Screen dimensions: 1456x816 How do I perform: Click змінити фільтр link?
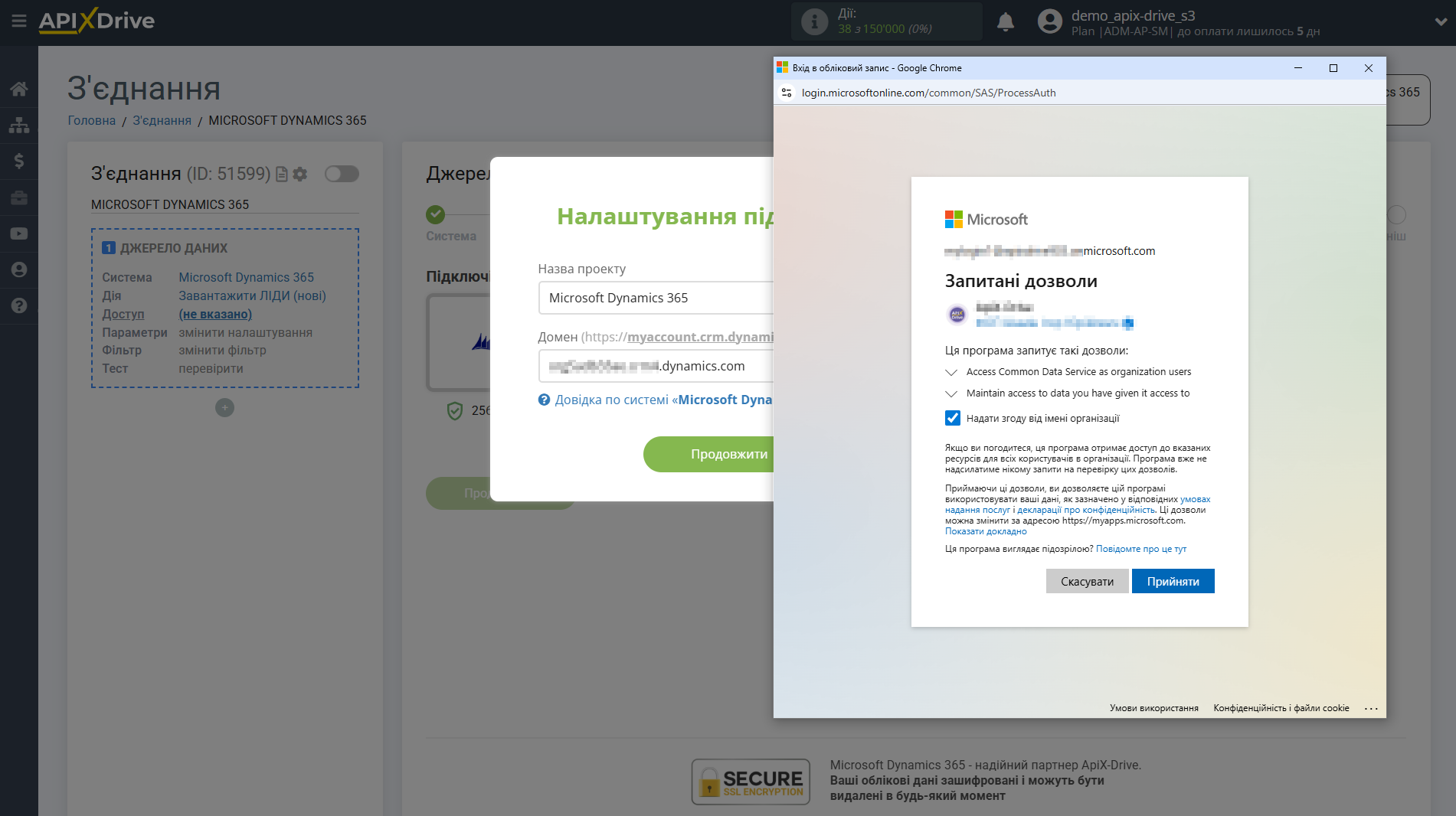222,350
